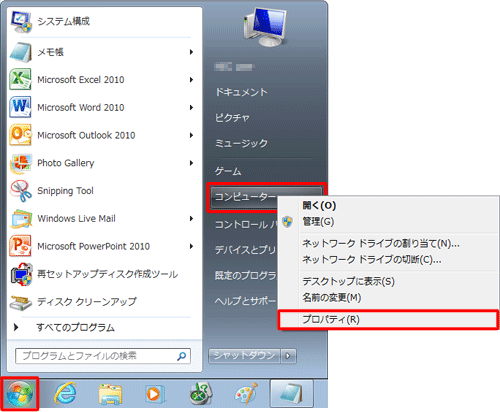This screenshot has width=500, height=412.
Task: Expand Microsoft PowerPoint 2010 jump list arrow
Action: click(x=191, y=246)
